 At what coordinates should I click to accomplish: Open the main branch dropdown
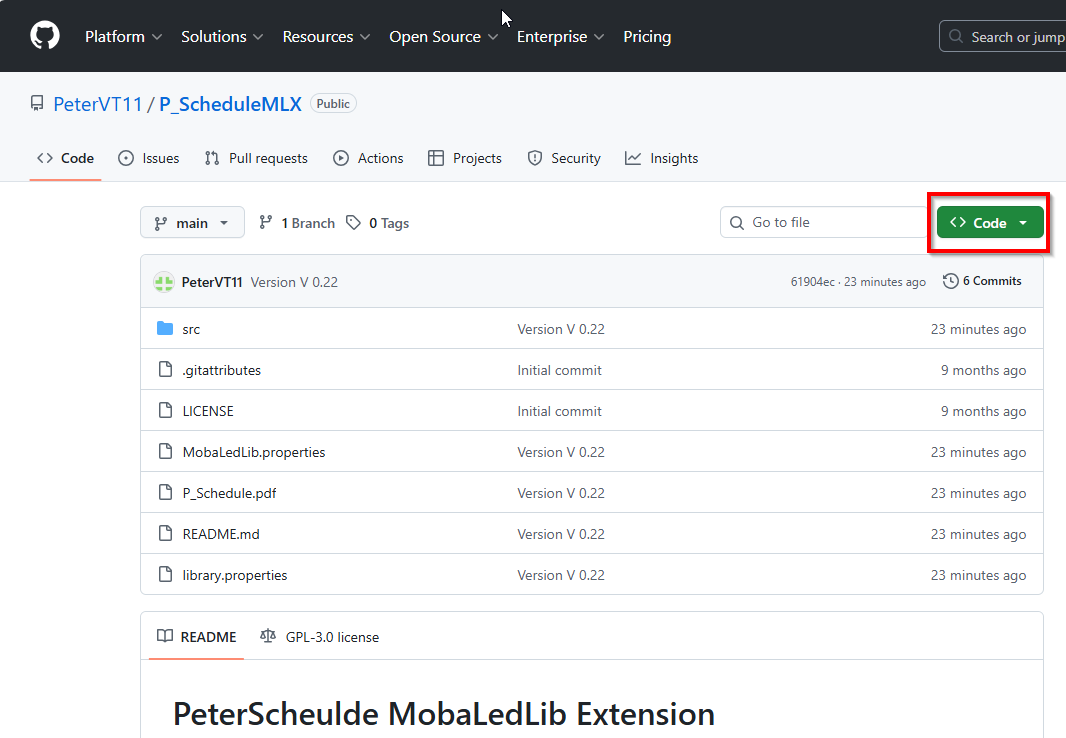coord(192,223)
